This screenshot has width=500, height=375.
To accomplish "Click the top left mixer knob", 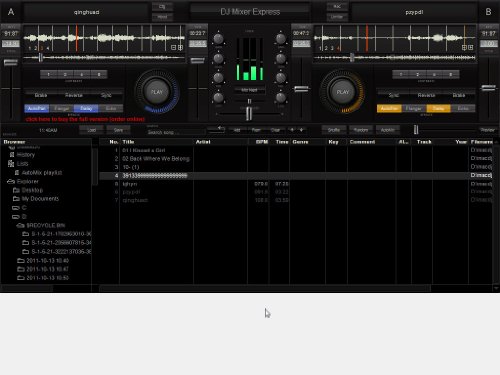I will [218, 39].
